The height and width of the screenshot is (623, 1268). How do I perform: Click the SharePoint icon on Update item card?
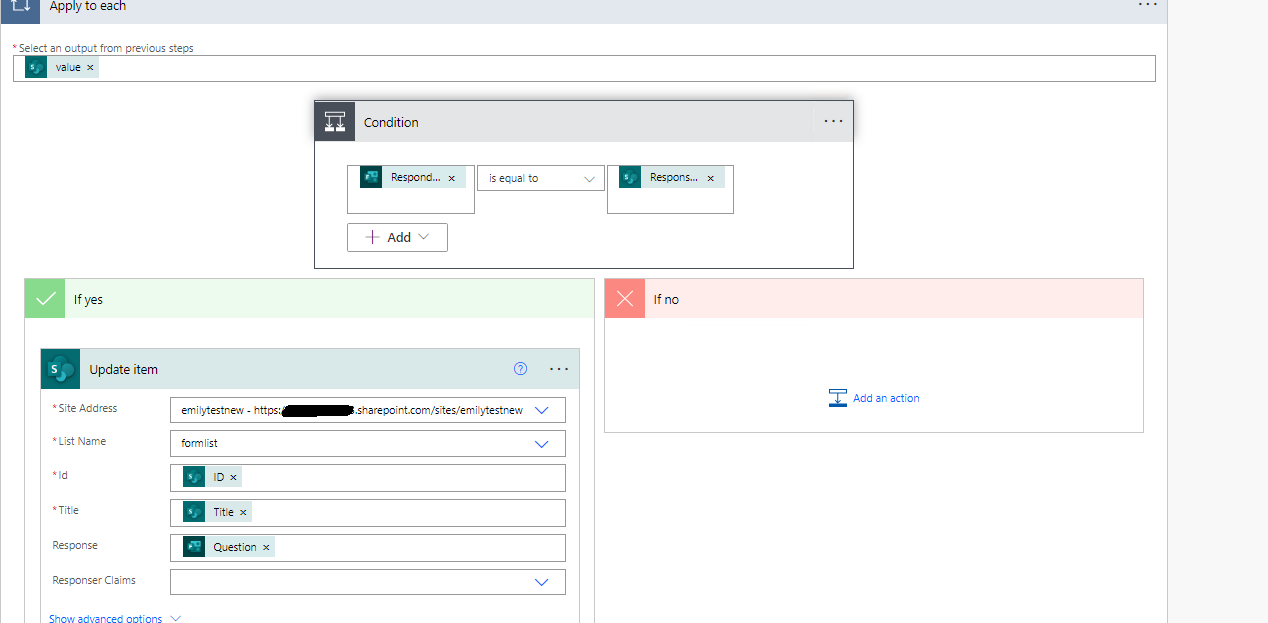(59, 369)
